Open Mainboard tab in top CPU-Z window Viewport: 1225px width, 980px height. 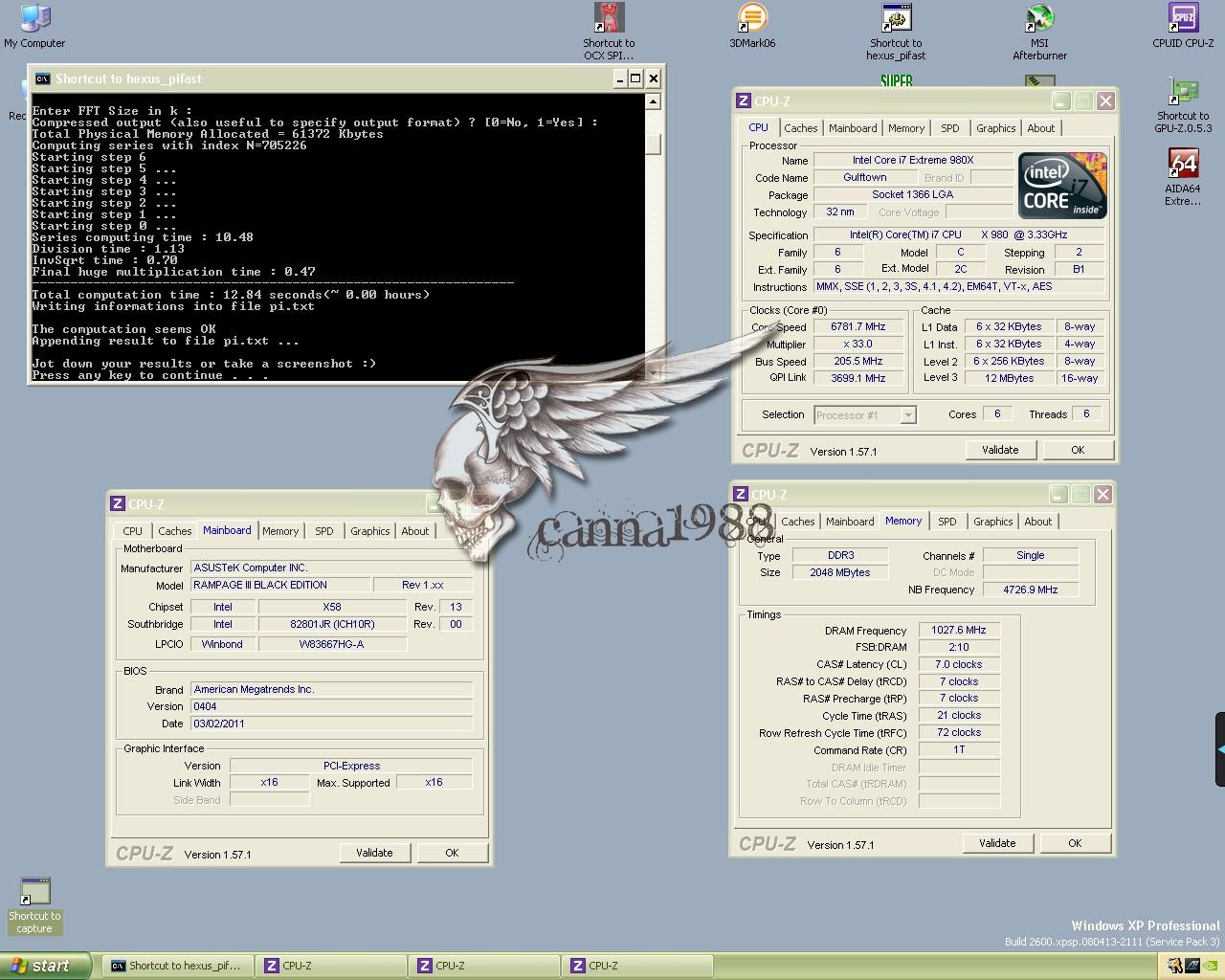click(x=853, y=128)
